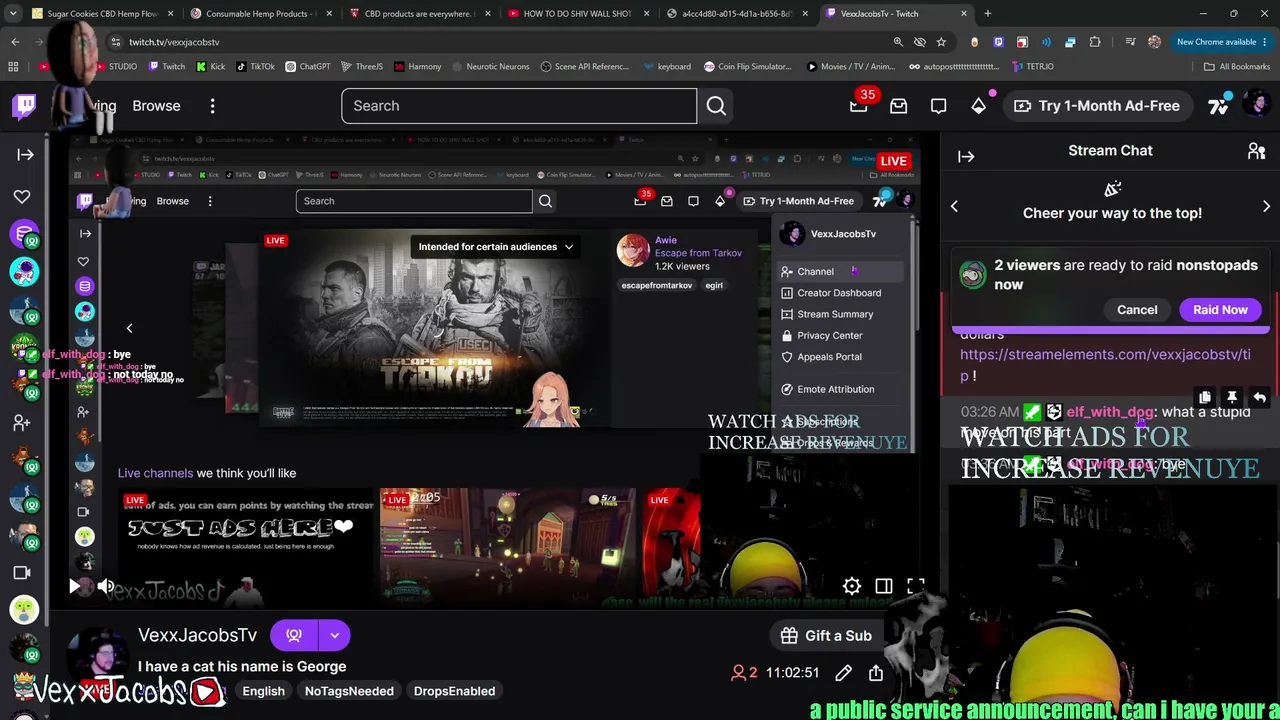Bookmark this page with the star icon

tap(941, 42)
